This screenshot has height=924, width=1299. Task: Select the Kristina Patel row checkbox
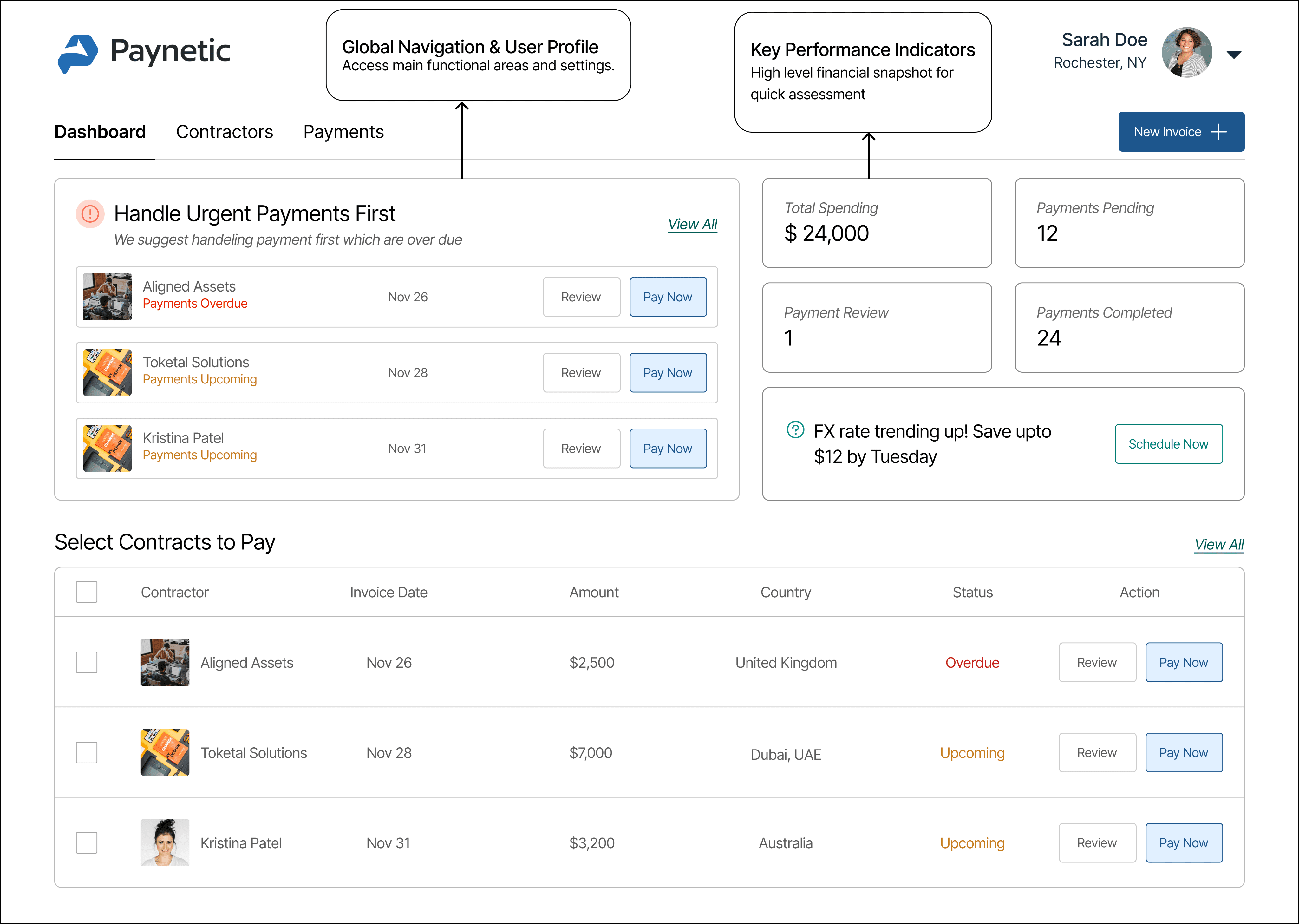(x=87, y=842)
